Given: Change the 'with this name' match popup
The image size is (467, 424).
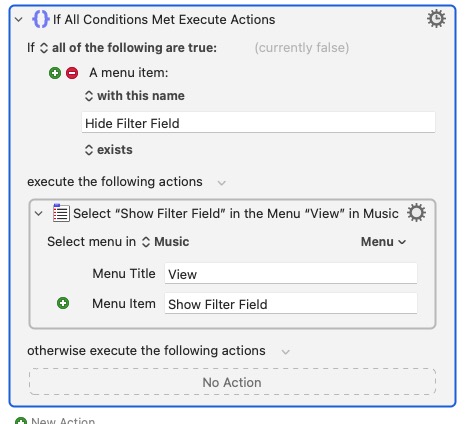Looking at the screenshot, I should (x=134, y=96).
